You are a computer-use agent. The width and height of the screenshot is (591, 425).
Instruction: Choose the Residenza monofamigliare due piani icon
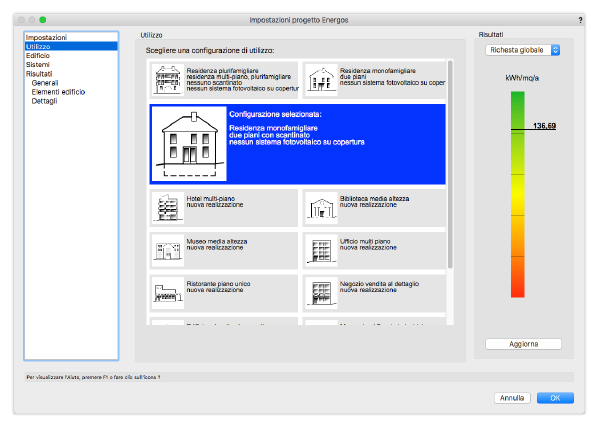coord(321,80)
